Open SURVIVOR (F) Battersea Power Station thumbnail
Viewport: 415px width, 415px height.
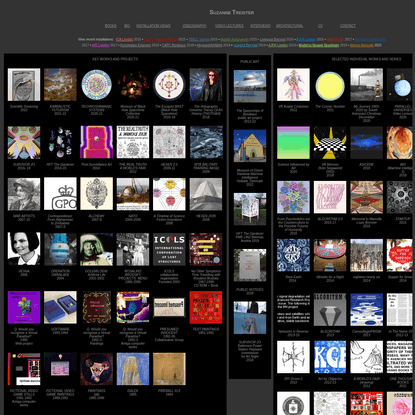[250, 318]
